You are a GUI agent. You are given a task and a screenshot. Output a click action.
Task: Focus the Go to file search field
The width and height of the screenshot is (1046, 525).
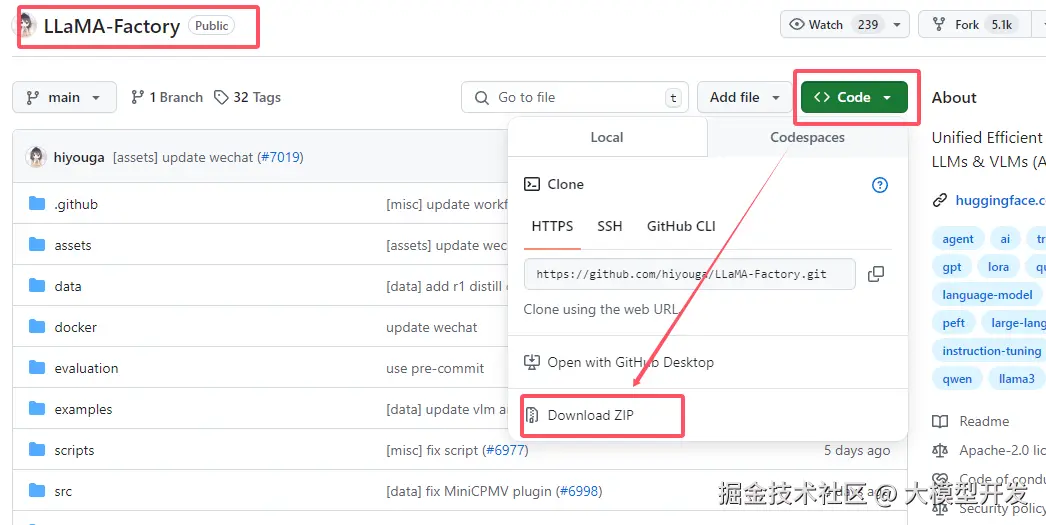(x=574, y=97)
